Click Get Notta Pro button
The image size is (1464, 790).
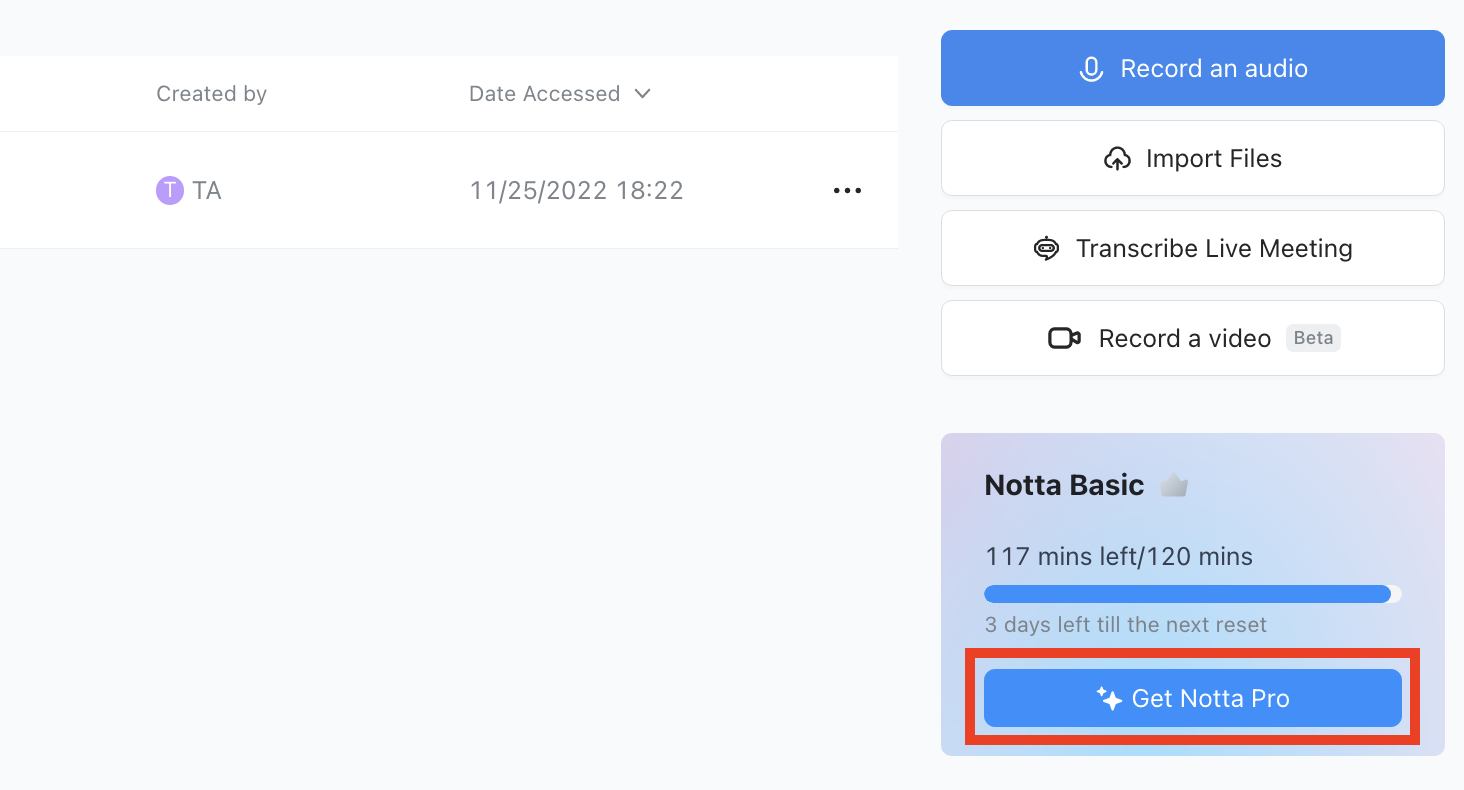click(x=1192, y=698)
